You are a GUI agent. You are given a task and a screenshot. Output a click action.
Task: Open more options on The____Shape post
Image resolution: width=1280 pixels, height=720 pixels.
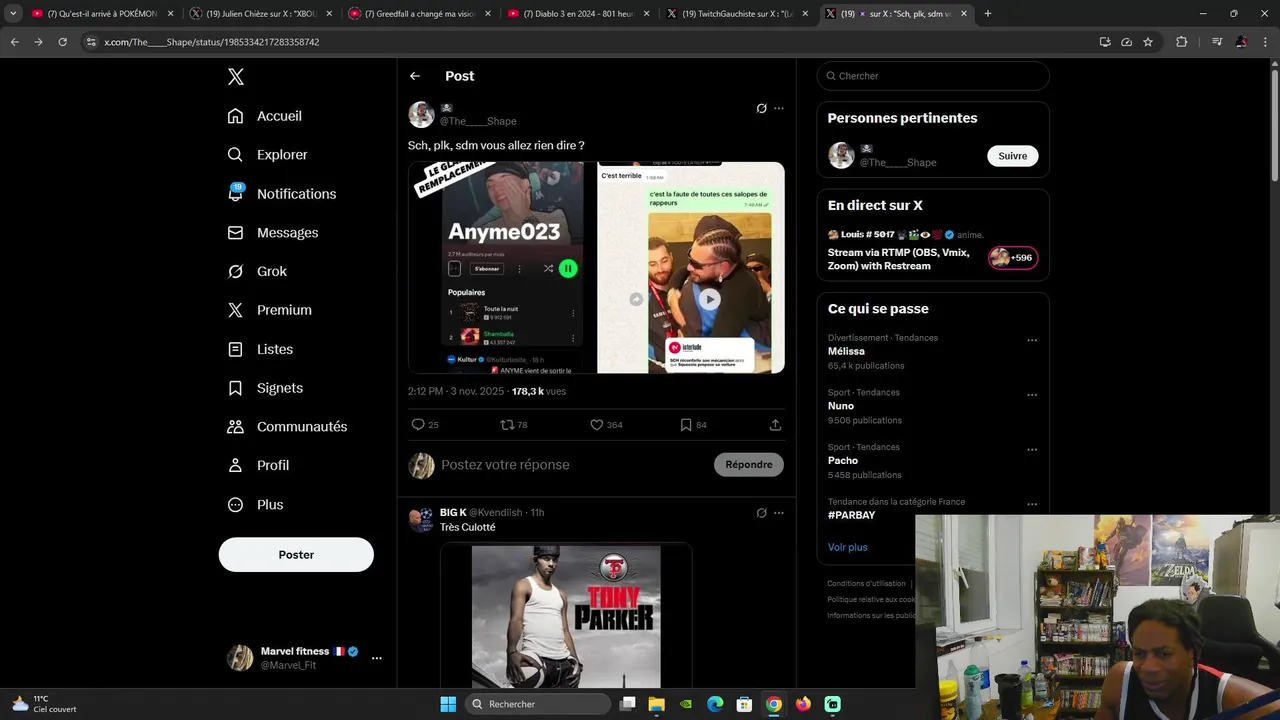(779, 108)
